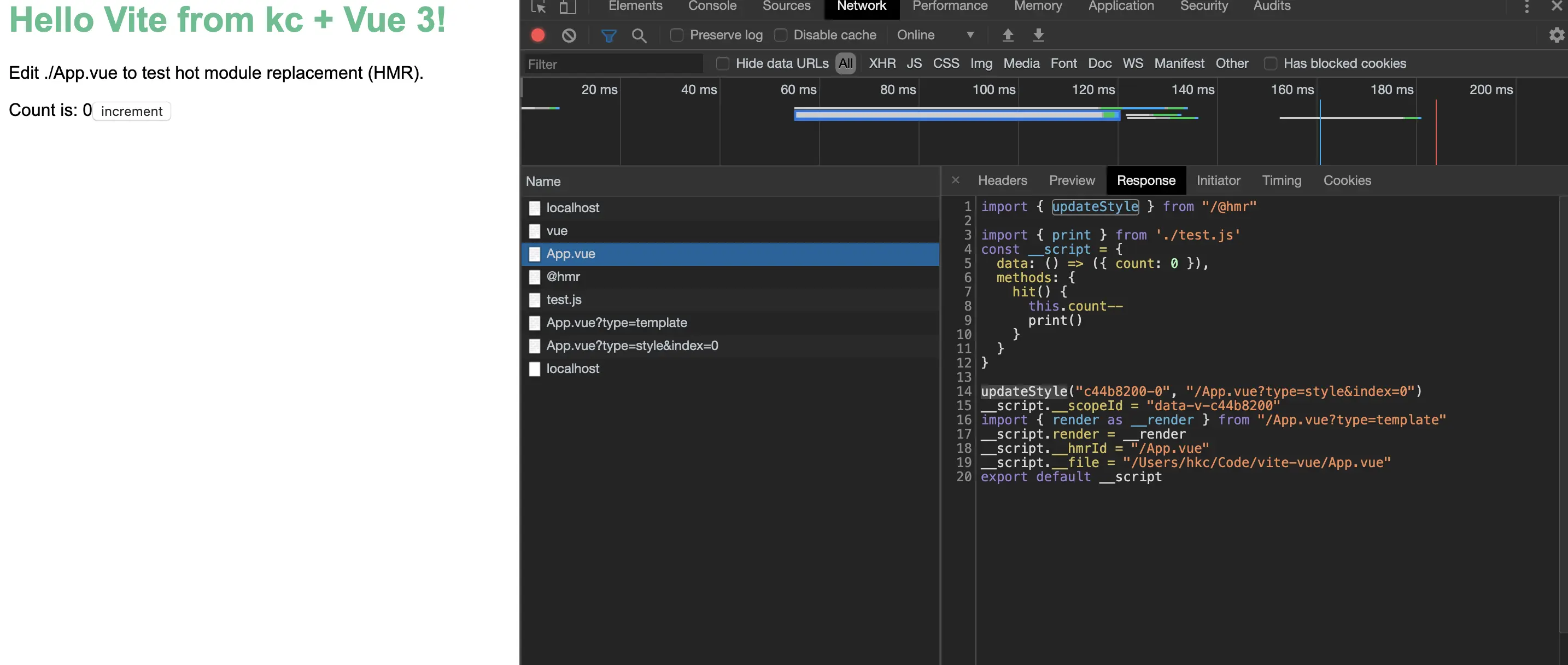Toggle the device toolbar icon
Image resolution: width=1568 pixels, height=665 pixels.
[x=567, y=7]
